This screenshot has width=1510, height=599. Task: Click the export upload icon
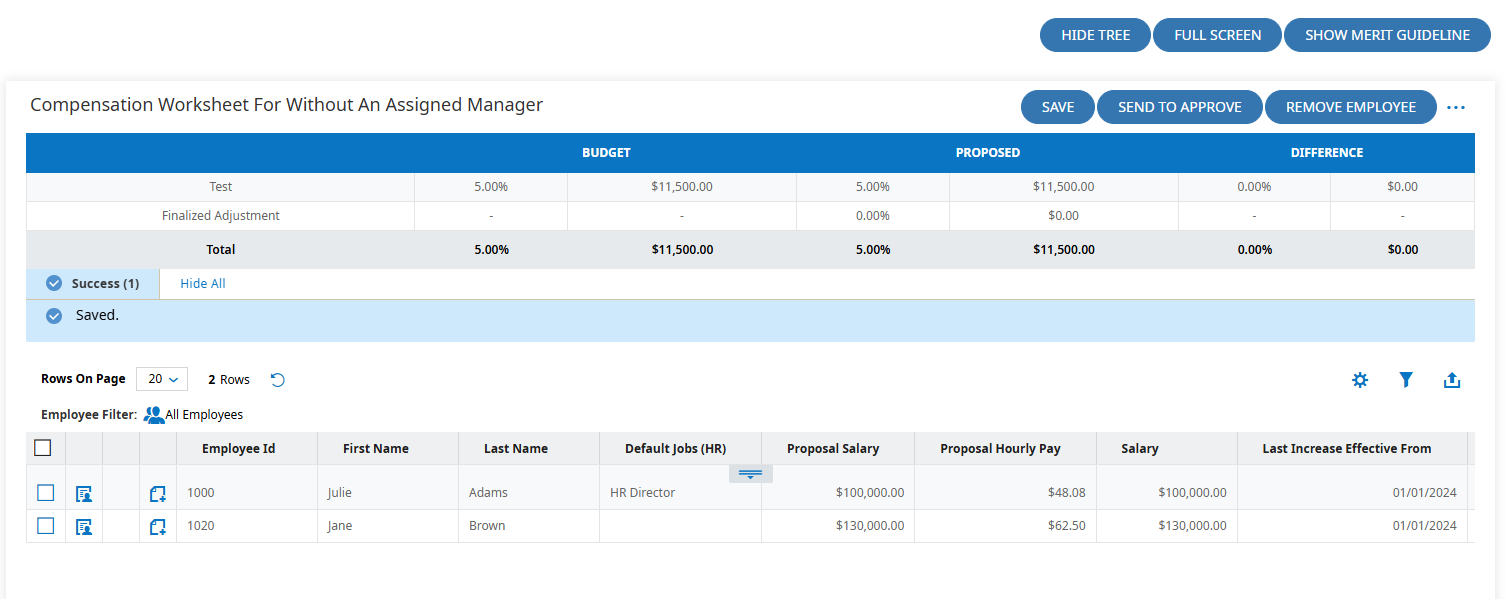coord(1452,380)
